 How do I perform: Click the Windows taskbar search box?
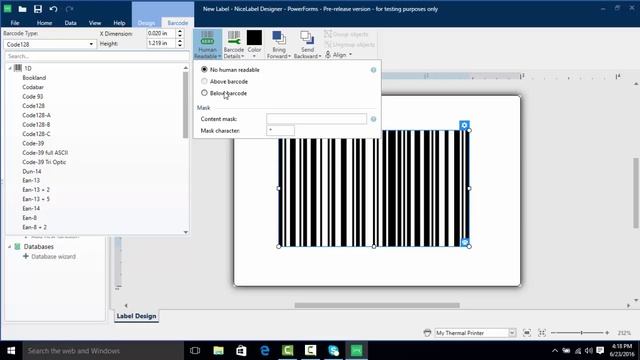(x=103, y=350)
